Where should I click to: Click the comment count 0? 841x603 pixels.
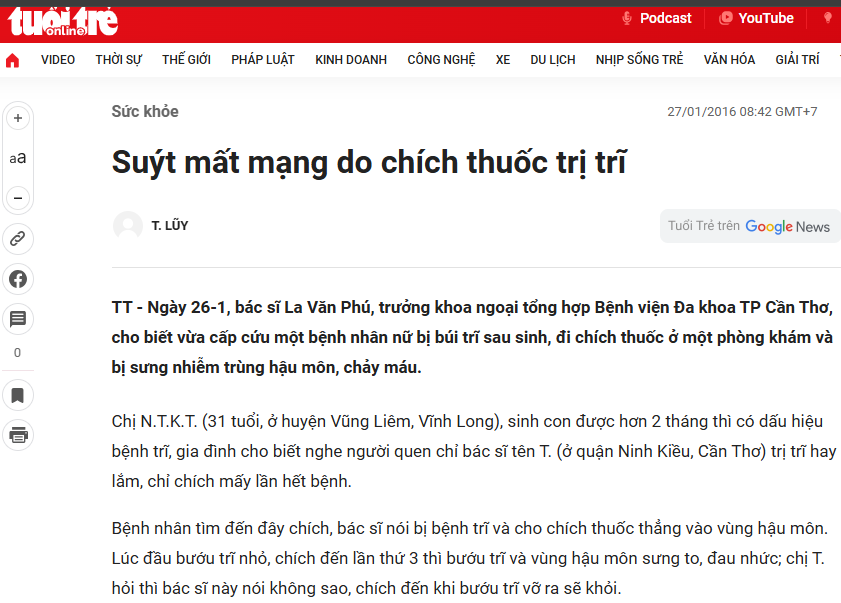18,353
